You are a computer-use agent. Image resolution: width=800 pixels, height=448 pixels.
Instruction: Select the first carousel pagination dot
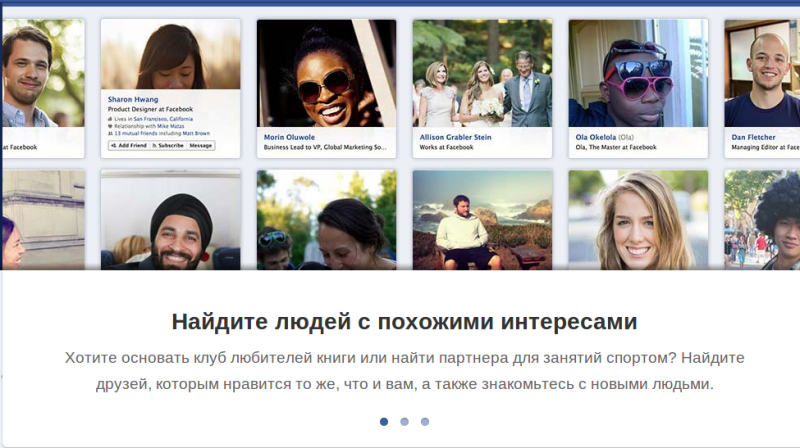point(384,421)
